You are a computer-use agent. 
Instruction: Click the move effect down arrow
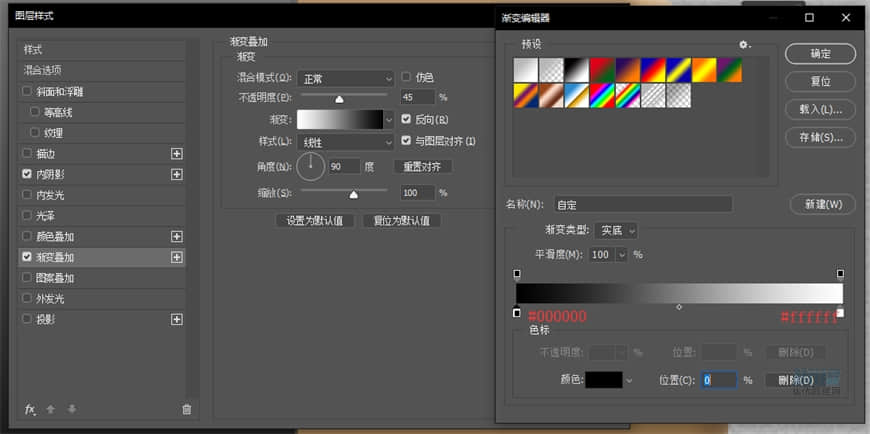click(x=72, y=410)
